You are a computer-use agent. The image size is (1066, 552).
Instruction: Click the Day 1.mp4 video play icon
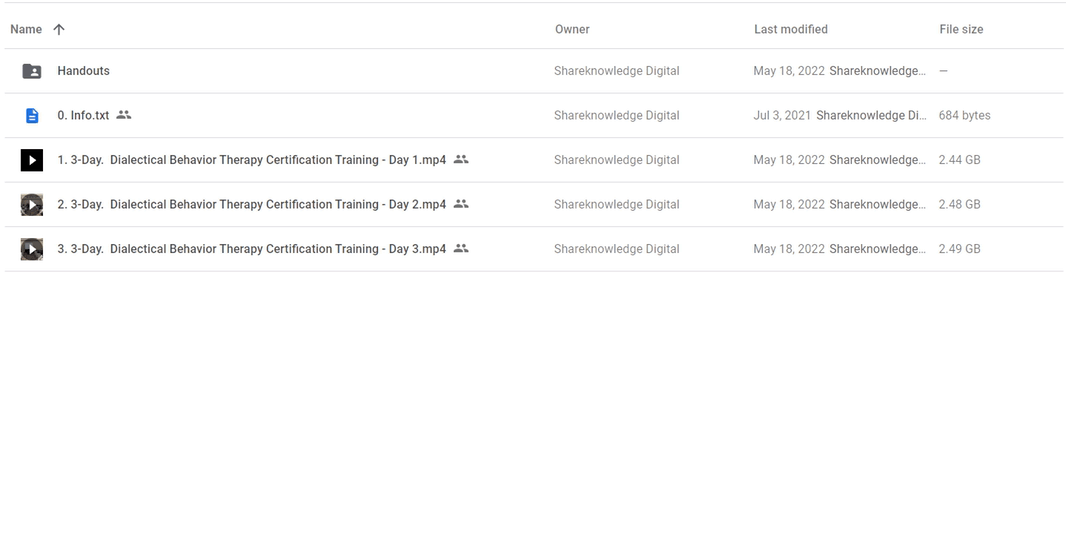pyautogui.click(x=32, y=160)
